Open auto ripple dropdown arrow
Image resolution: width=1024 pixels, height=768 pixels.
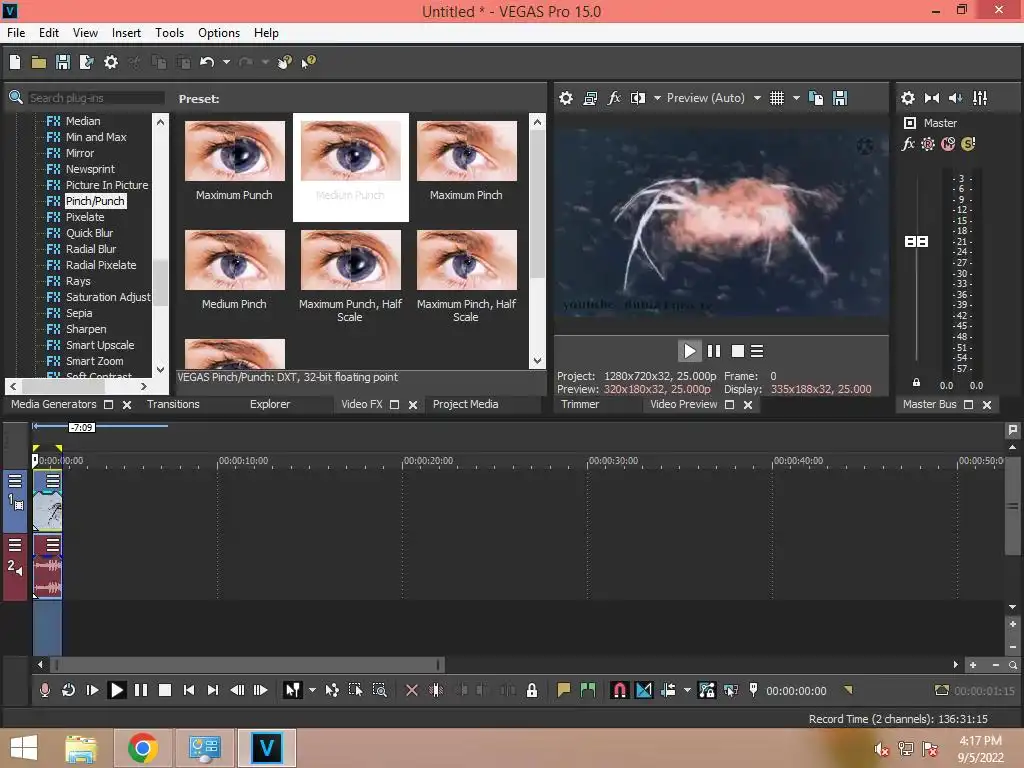tap(687, 690)
